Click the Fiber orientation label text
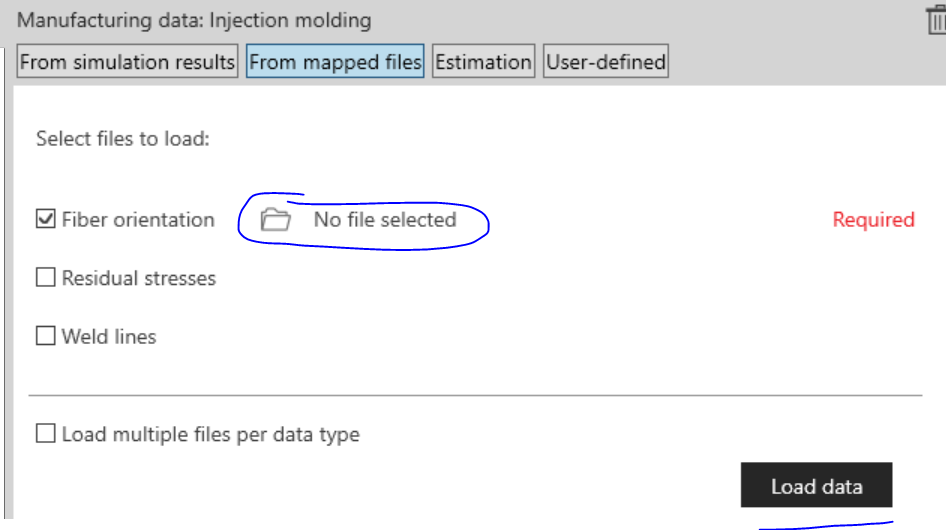Image resolution: width=946 pixels, height=530 pixels. (138, 220)
